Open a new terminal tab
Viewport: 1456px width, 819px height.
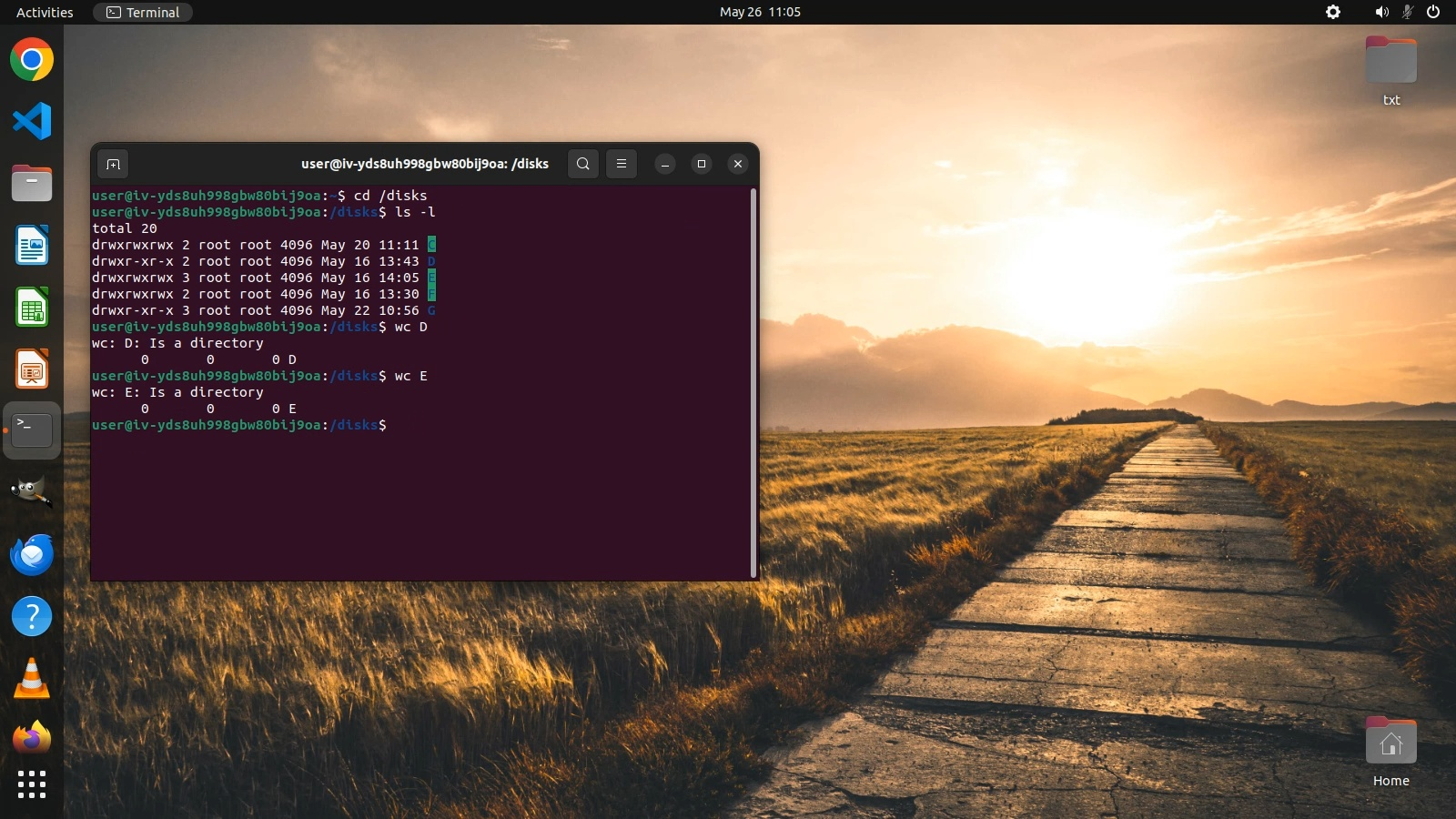[113, 164]
